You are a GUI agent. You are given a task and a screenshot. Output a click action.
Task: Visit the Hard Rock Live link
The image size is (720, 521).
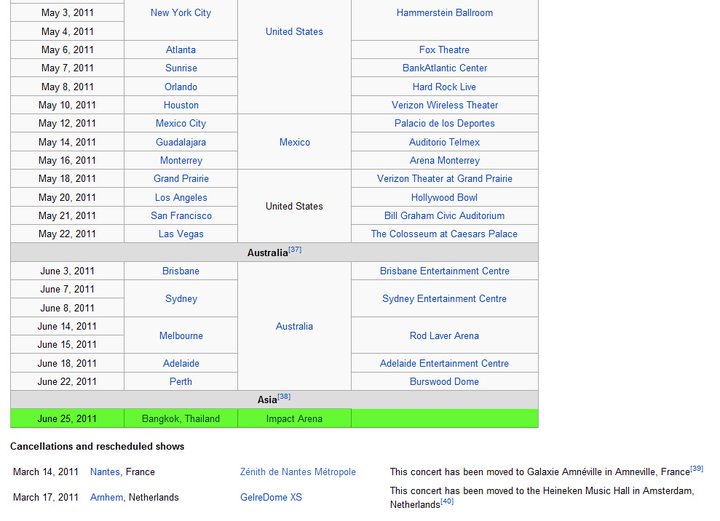pos(444,87)
